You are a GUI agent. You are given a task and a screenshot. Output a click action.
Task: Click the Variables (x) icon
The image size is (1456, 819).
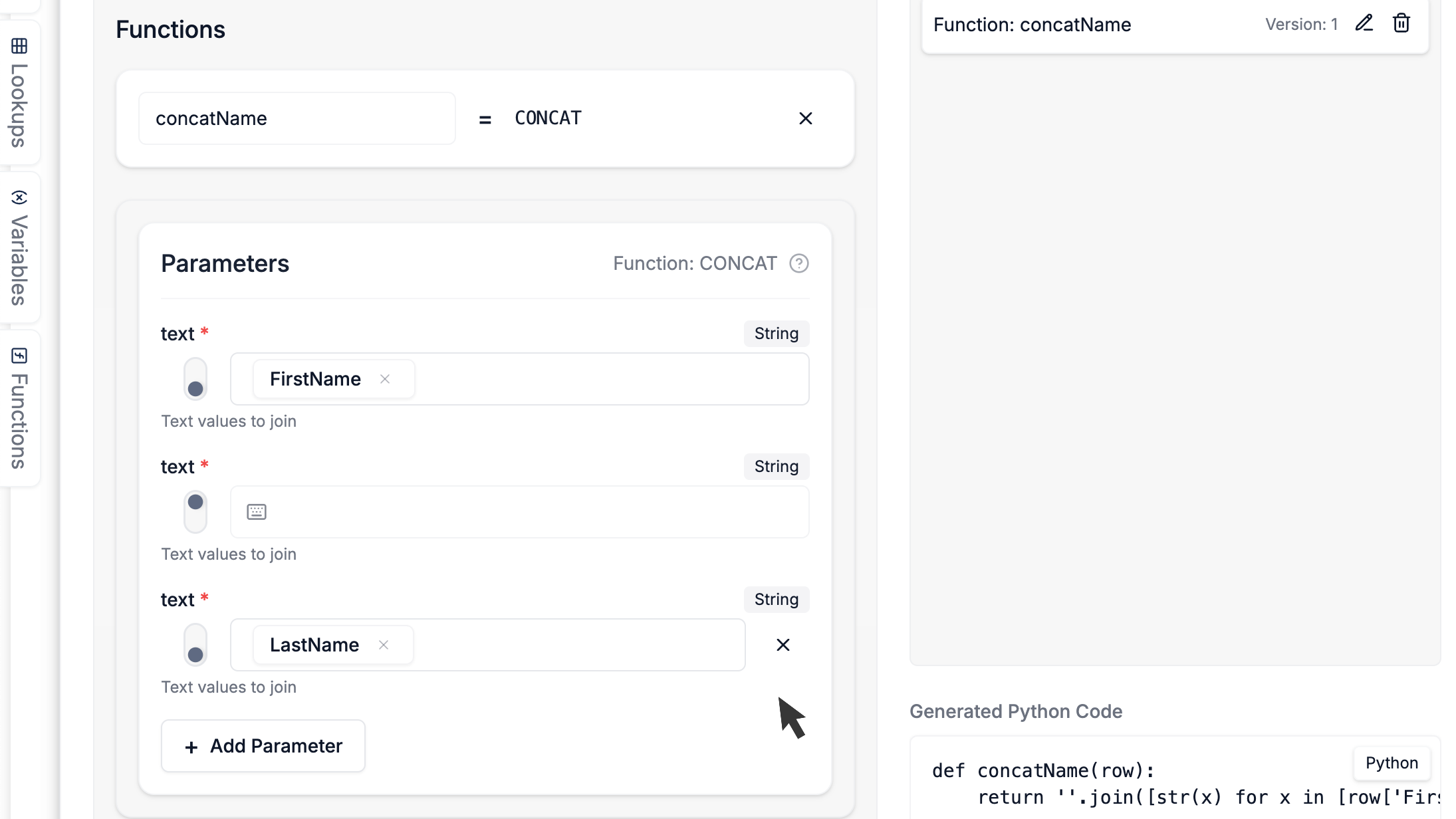coord(19,197)
